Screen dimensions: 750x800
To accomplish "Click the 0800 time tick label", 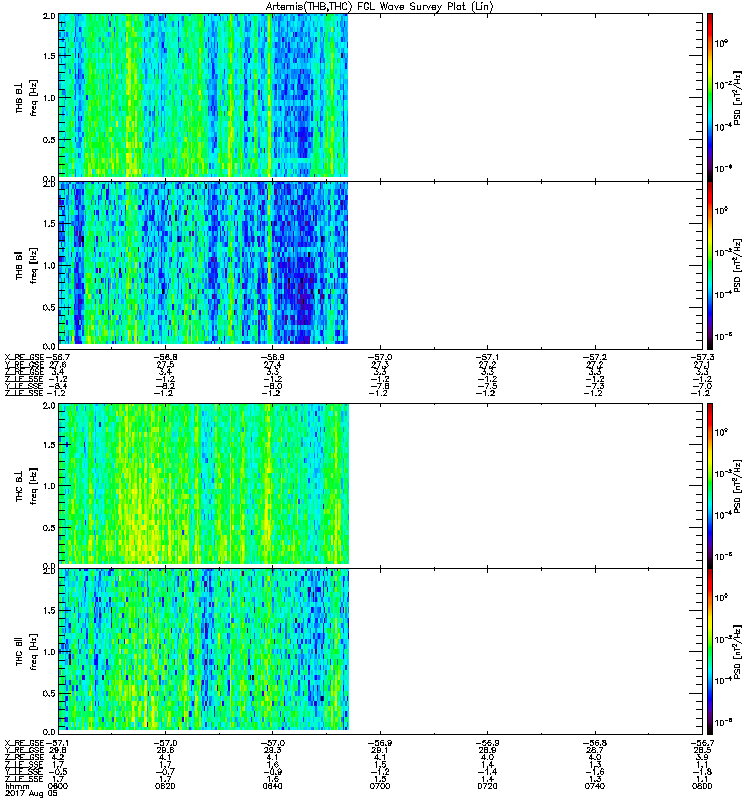I will pyautogui.click(x=702, y=786).
